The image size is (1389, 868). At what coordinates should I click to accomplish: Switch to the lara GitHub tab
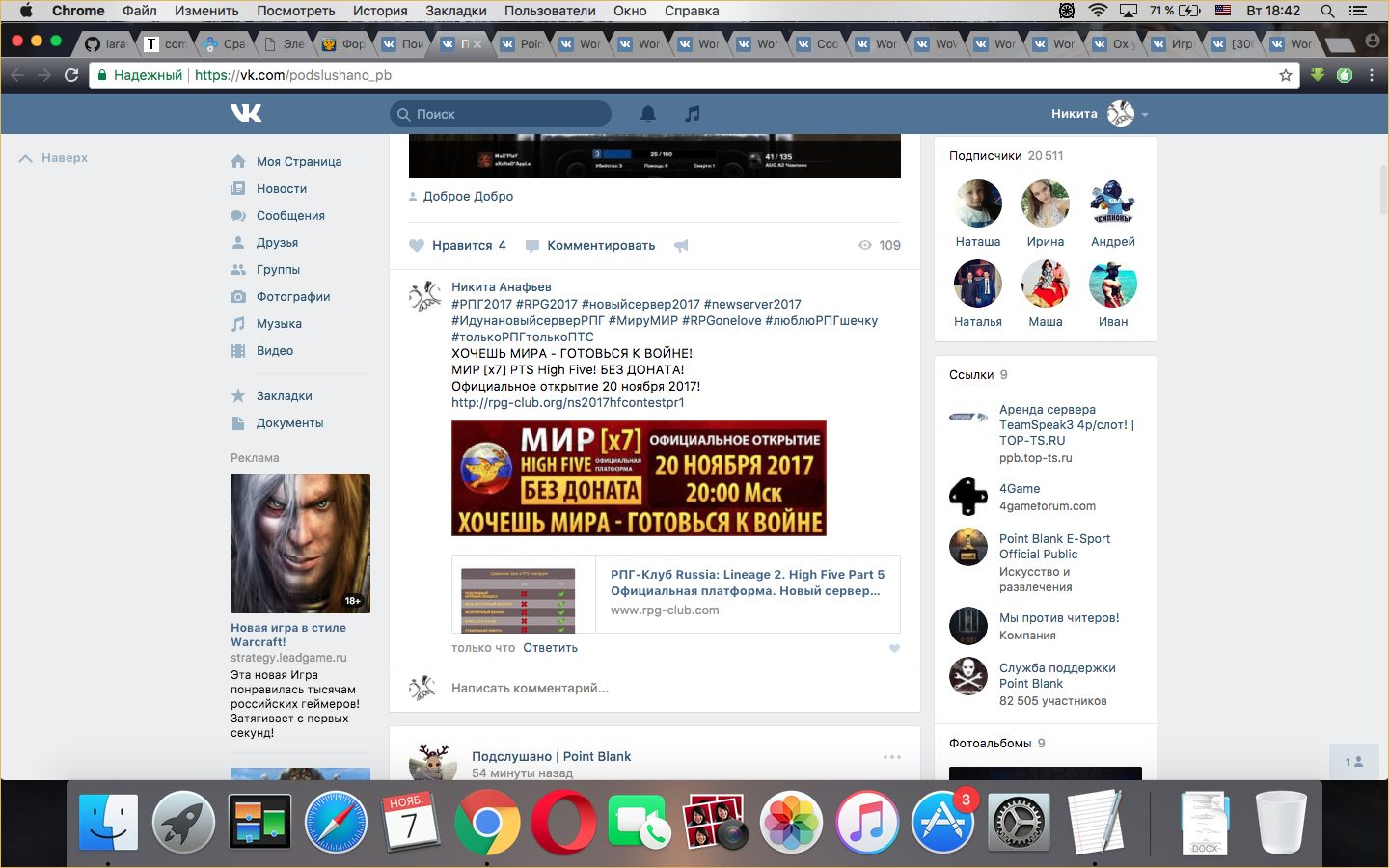108,43
